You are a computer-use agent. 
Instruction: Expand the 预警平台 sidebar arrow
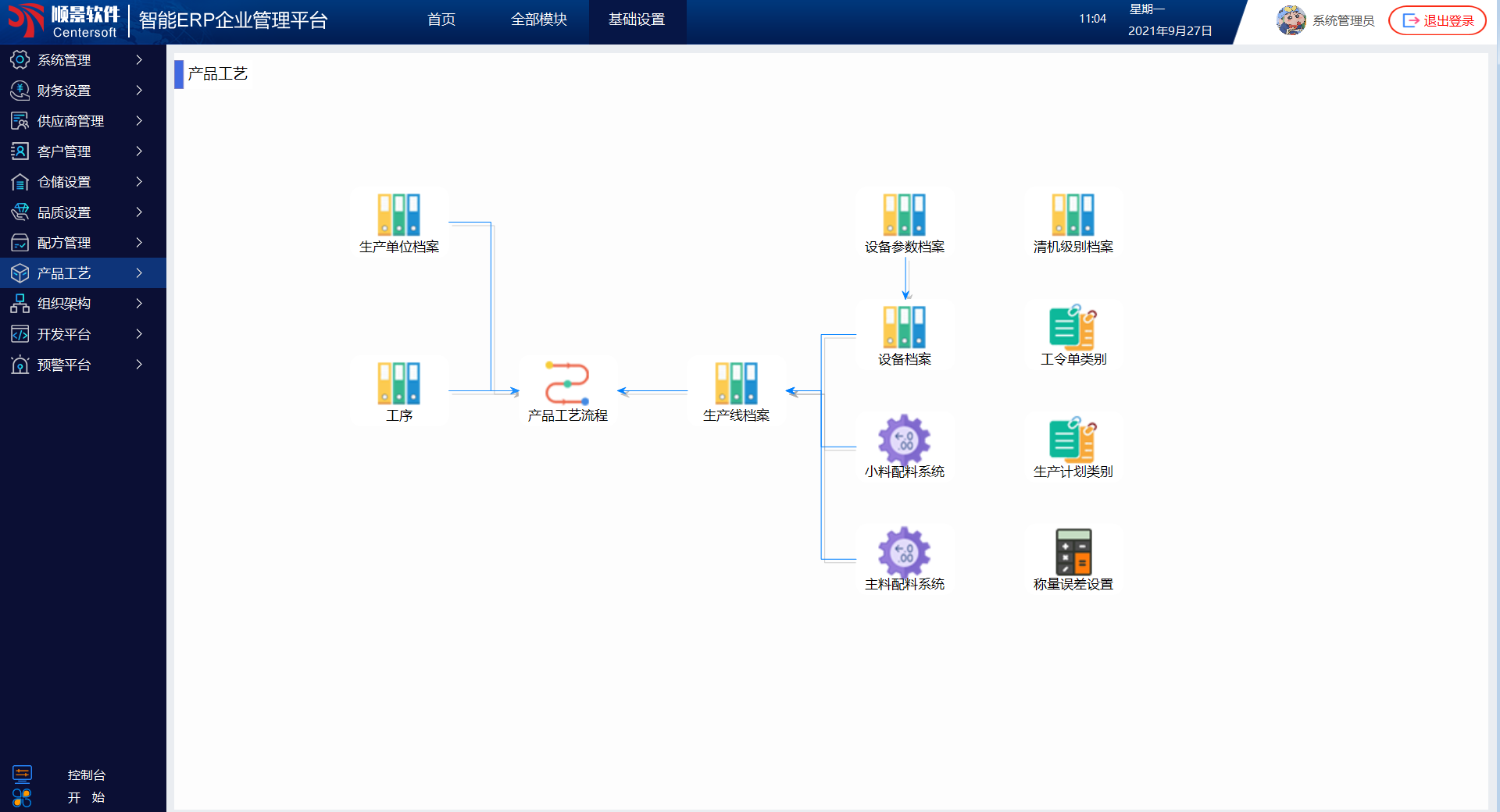pos(139,365)
